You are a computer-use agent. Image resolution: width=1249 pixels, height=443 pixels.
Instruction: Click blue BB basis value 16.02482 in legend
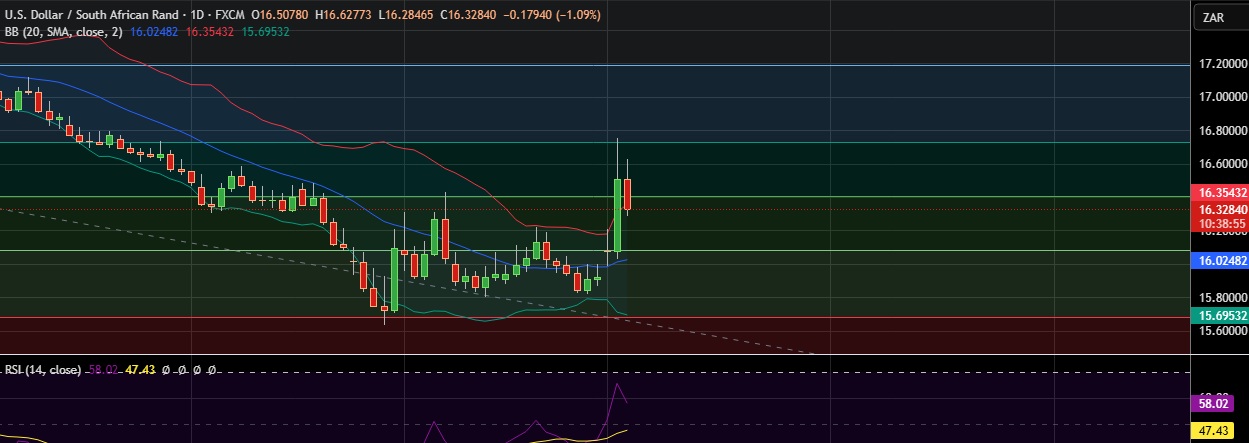tap(154, 32)
